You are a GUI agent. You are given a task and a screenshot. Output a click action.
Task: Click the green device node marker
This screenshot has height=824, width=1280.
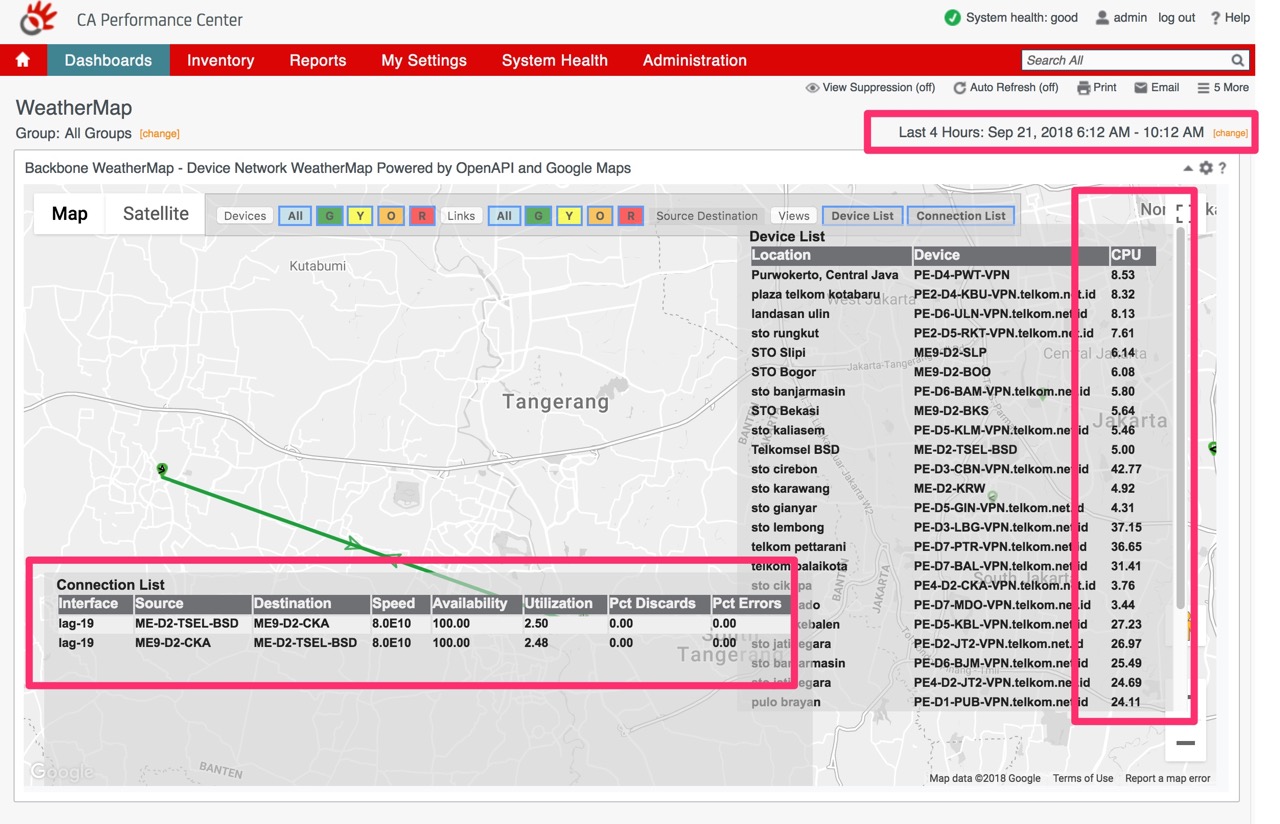162,468
